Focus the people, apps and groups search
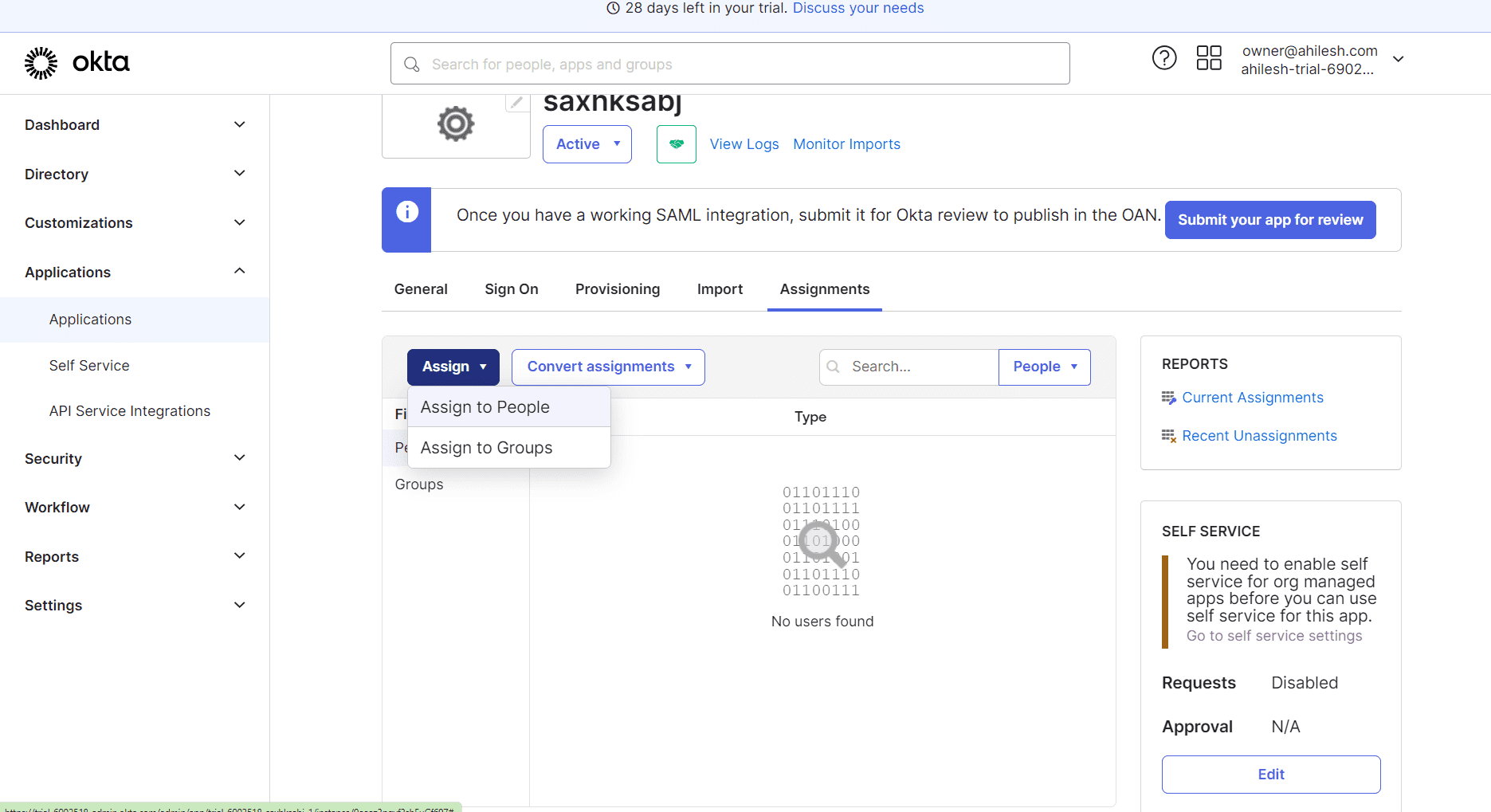The width and height of the screenshot is (1491, 812). pyautogui.click(x=730, y=64)
